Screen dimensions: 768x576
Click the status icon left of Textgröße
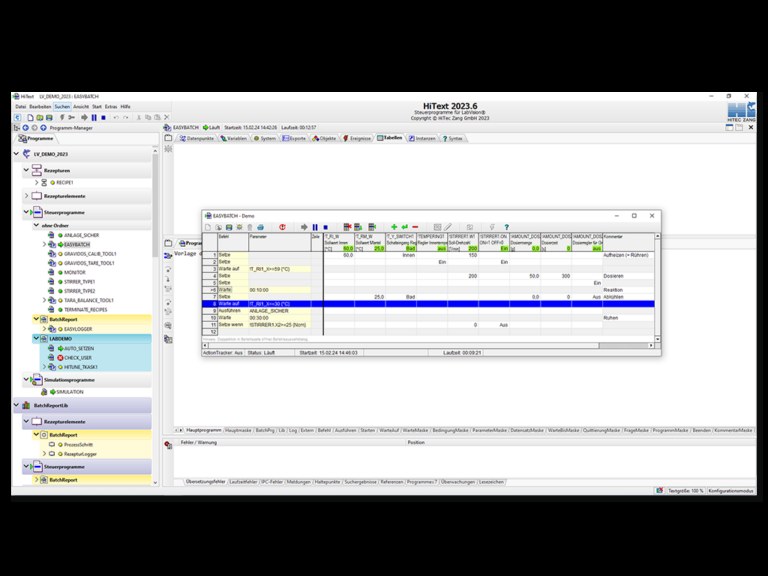click(x=659, y=490)
